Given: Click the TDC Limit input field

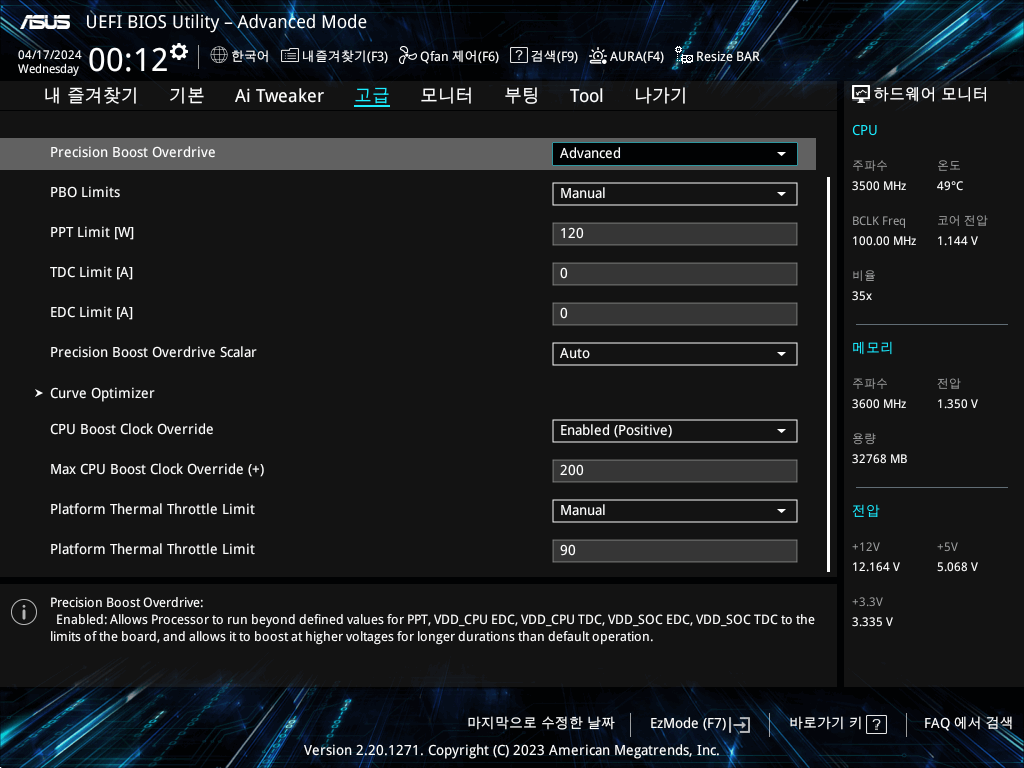Looking at the screenshot, I should [x=675, y=274].
